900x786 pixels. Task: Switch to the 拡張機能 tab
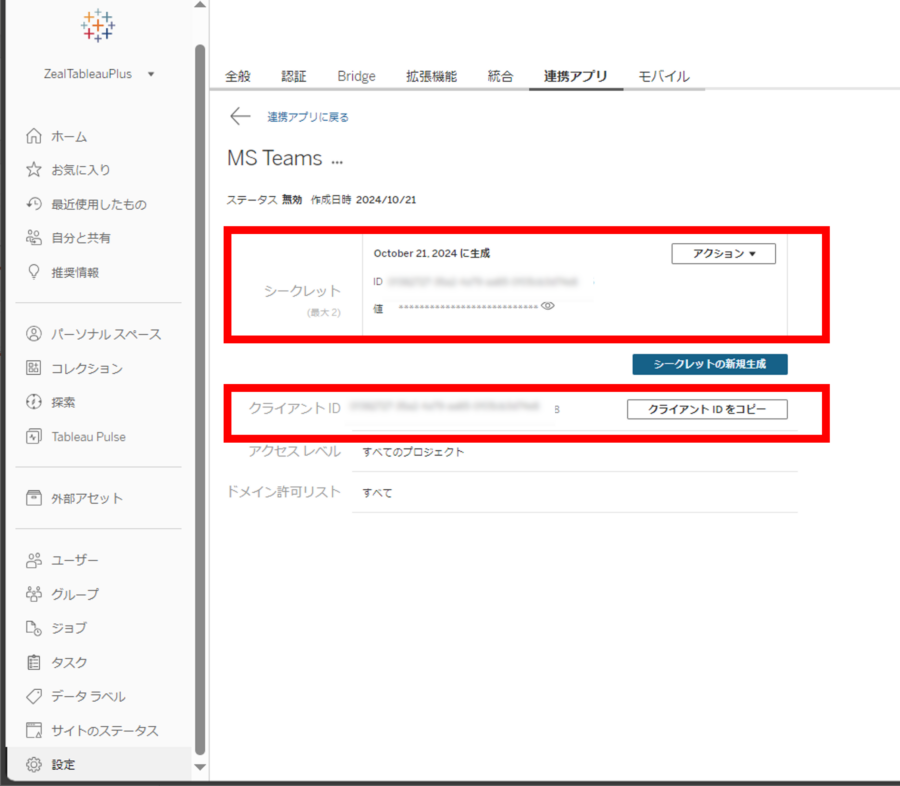[x=431, y=76]
